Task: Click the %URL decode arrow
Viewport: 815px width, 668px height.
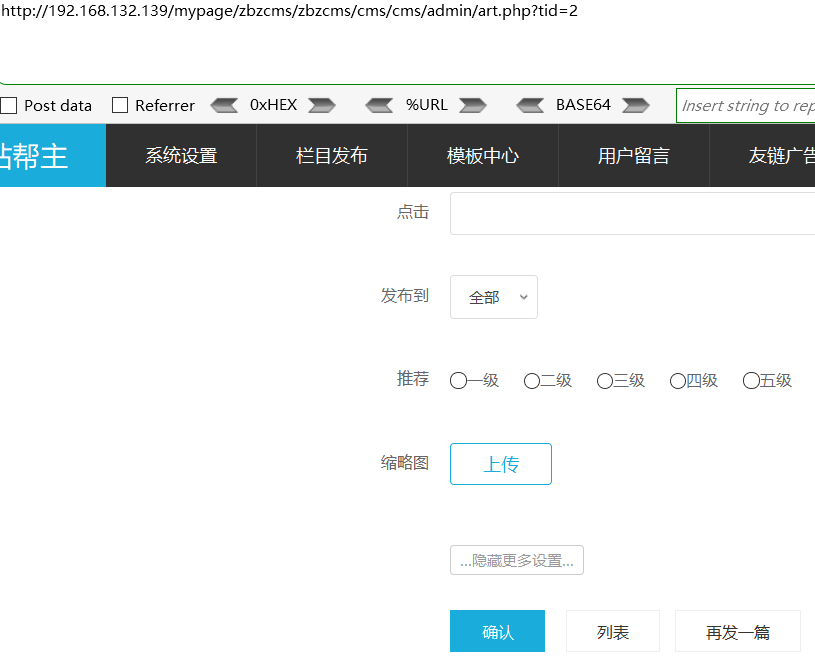Action: [379, 105]
